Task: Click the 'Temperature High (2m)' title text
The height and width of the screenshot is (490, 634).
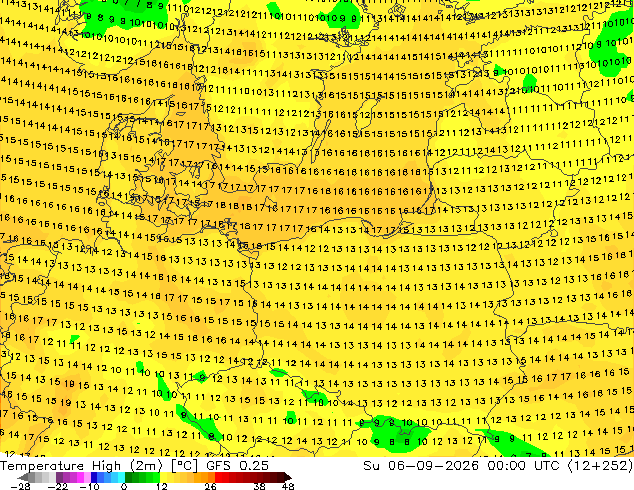Action: tap(81, 466)
